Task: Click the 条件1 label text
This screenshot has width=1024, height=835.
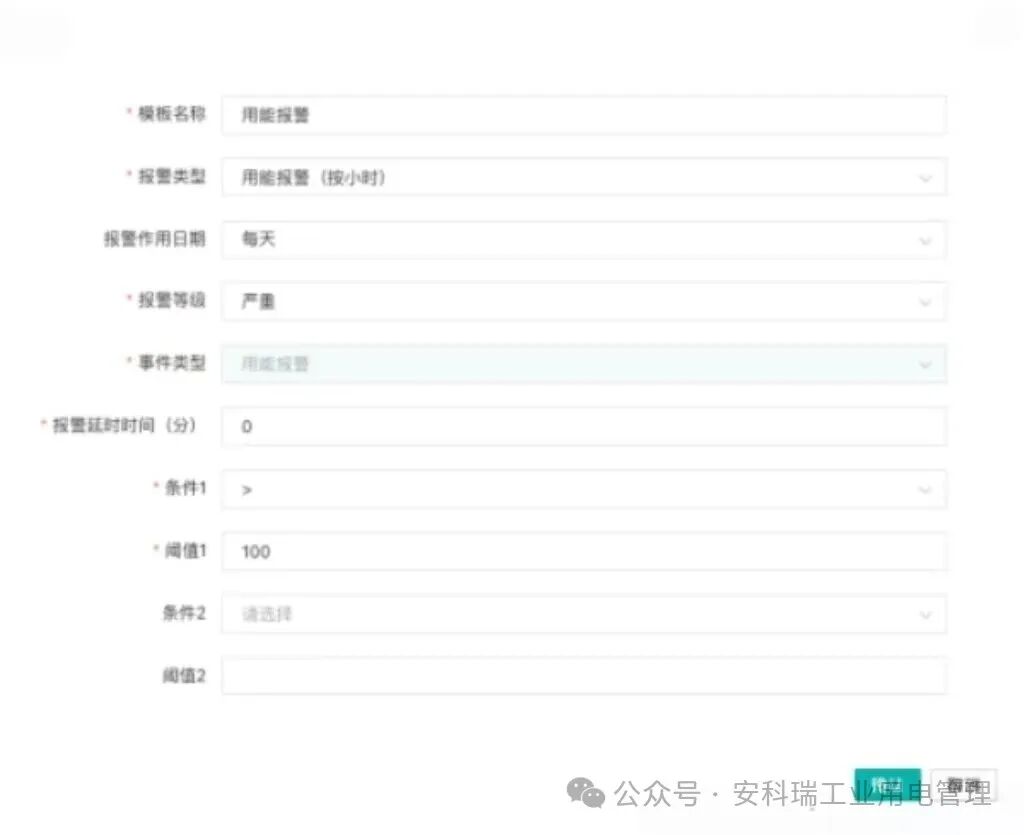Action: [x=185, y=488]
